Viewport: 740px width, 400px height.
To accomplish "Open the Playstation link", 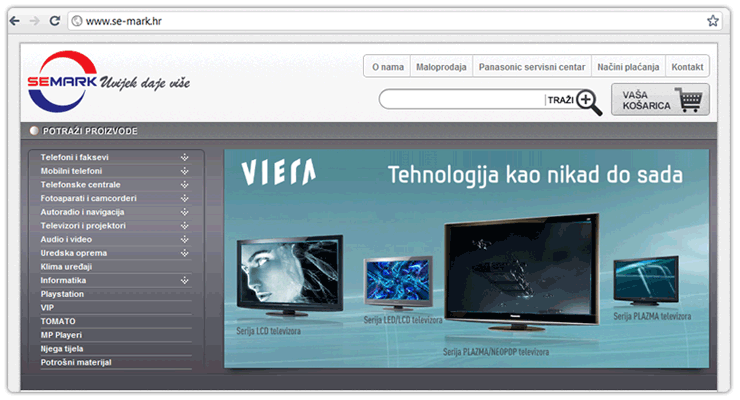I will click(62, 294).
